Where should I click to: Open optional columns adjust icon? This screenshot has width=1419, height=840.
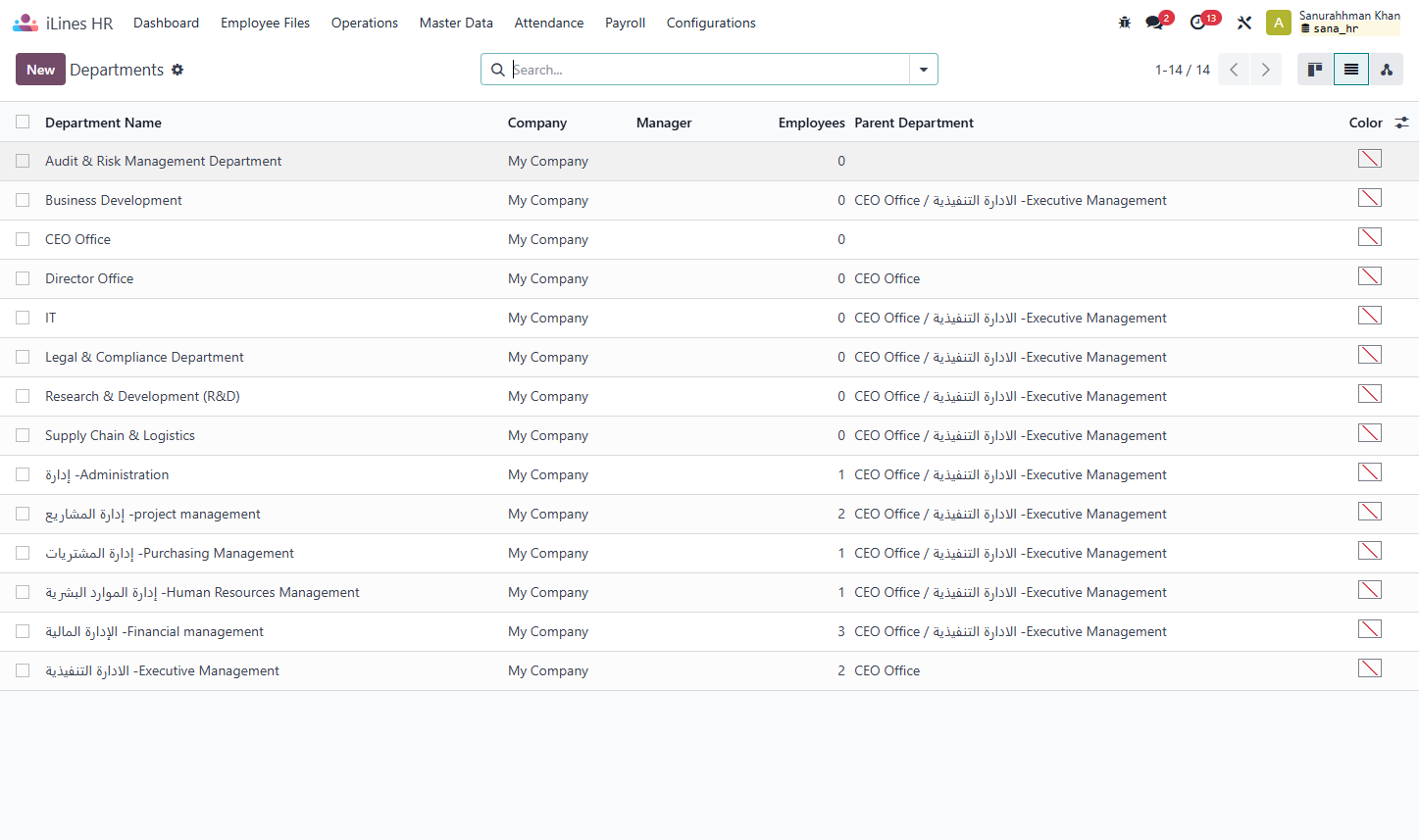[1402, 123]
